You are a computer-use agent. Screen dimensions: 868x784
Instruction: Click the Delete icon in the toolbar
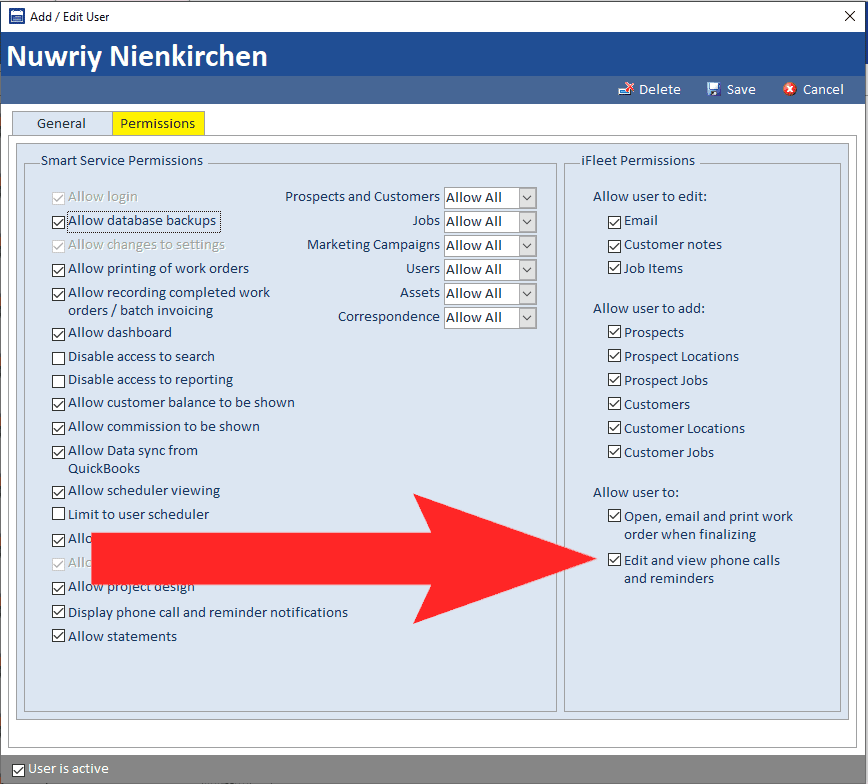point(626,89)
